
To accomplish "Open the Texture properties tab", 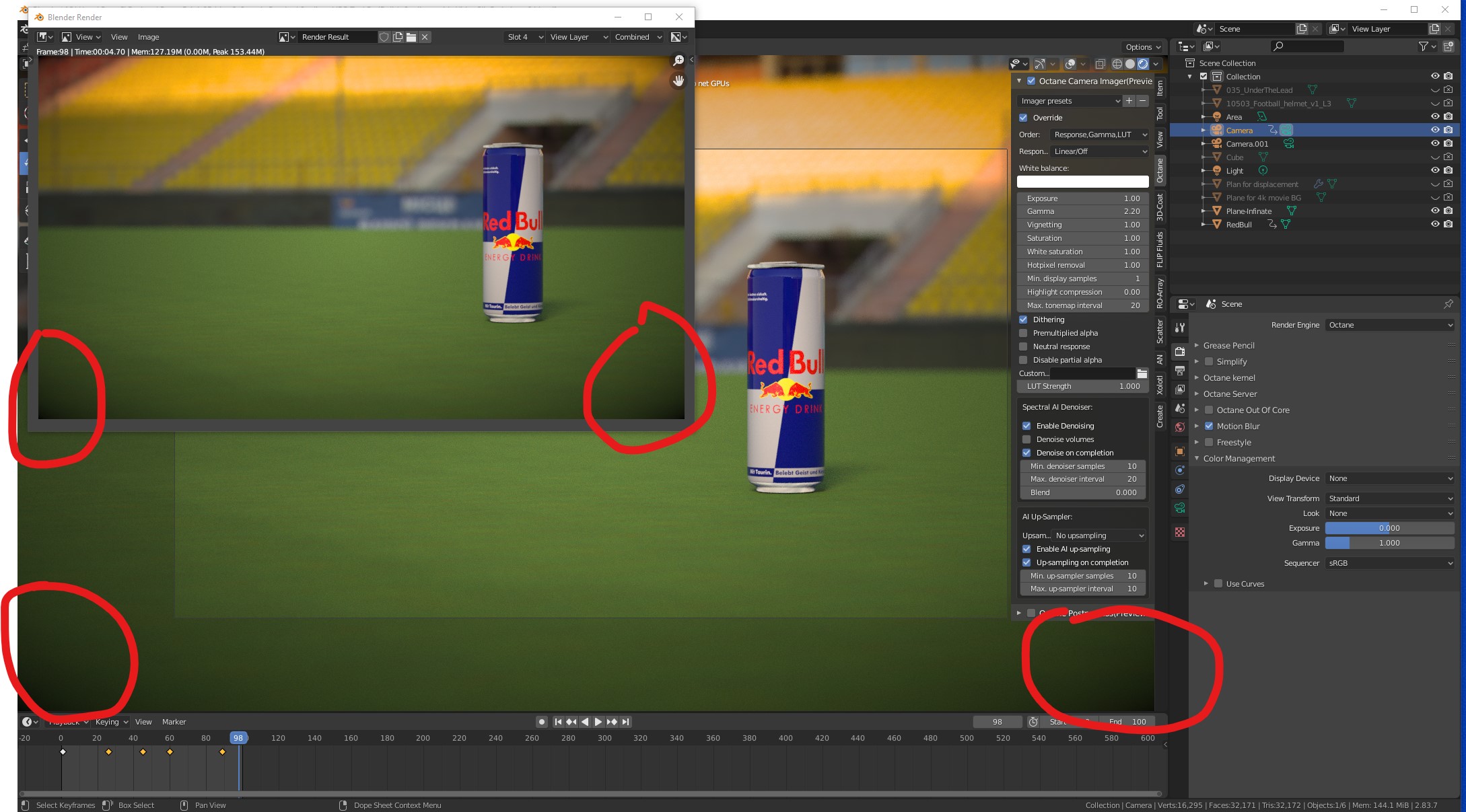I will point(1179,532).
